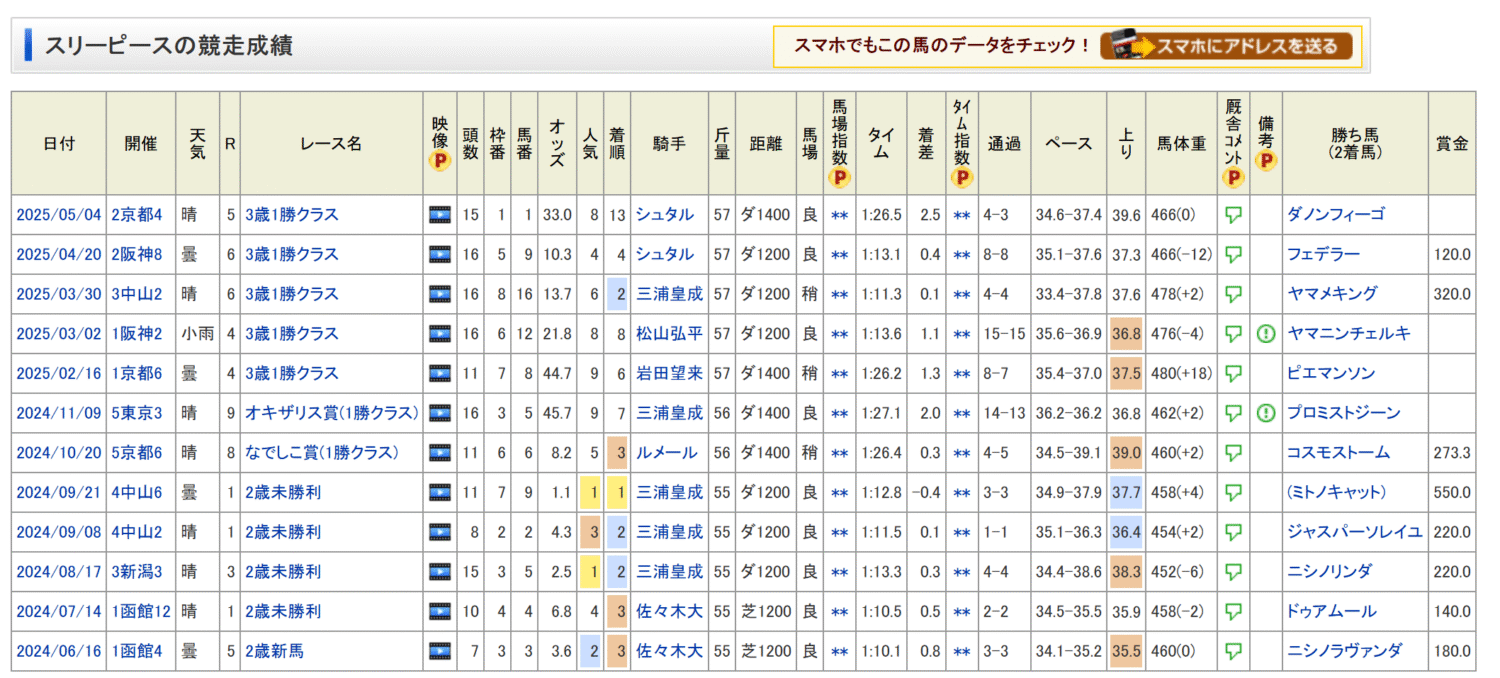Play video icon for 2025/03/30 race

click(x=440, y=294)
